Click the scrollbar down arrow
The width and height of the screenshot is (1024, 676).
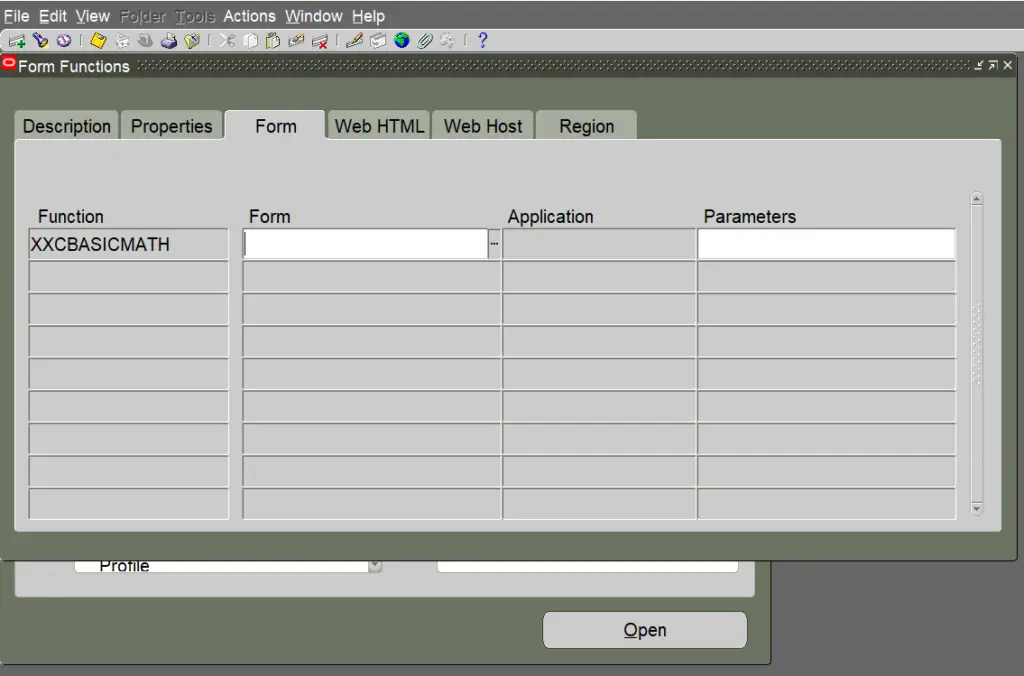point(976,508)
